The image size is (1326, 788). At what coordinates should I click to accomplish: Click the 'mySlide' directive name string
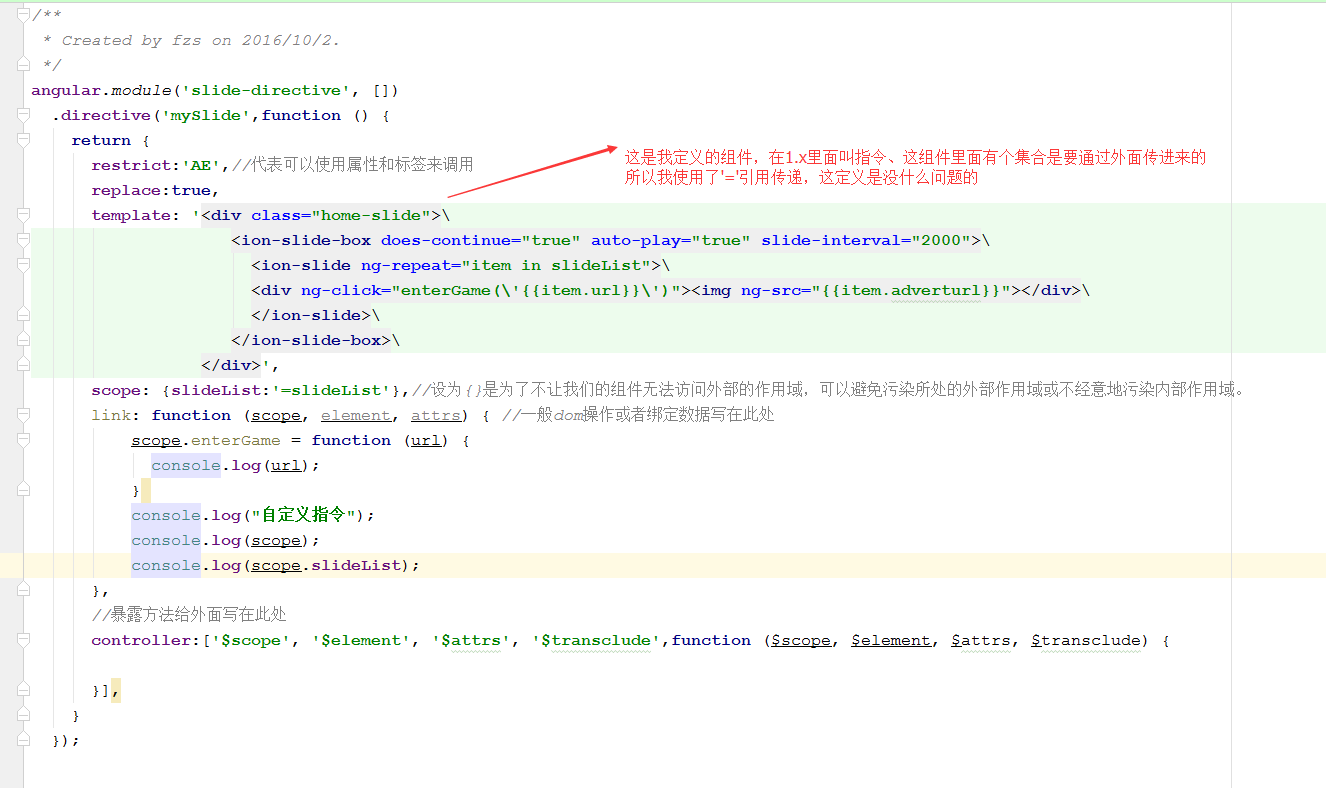coord(206,115)
